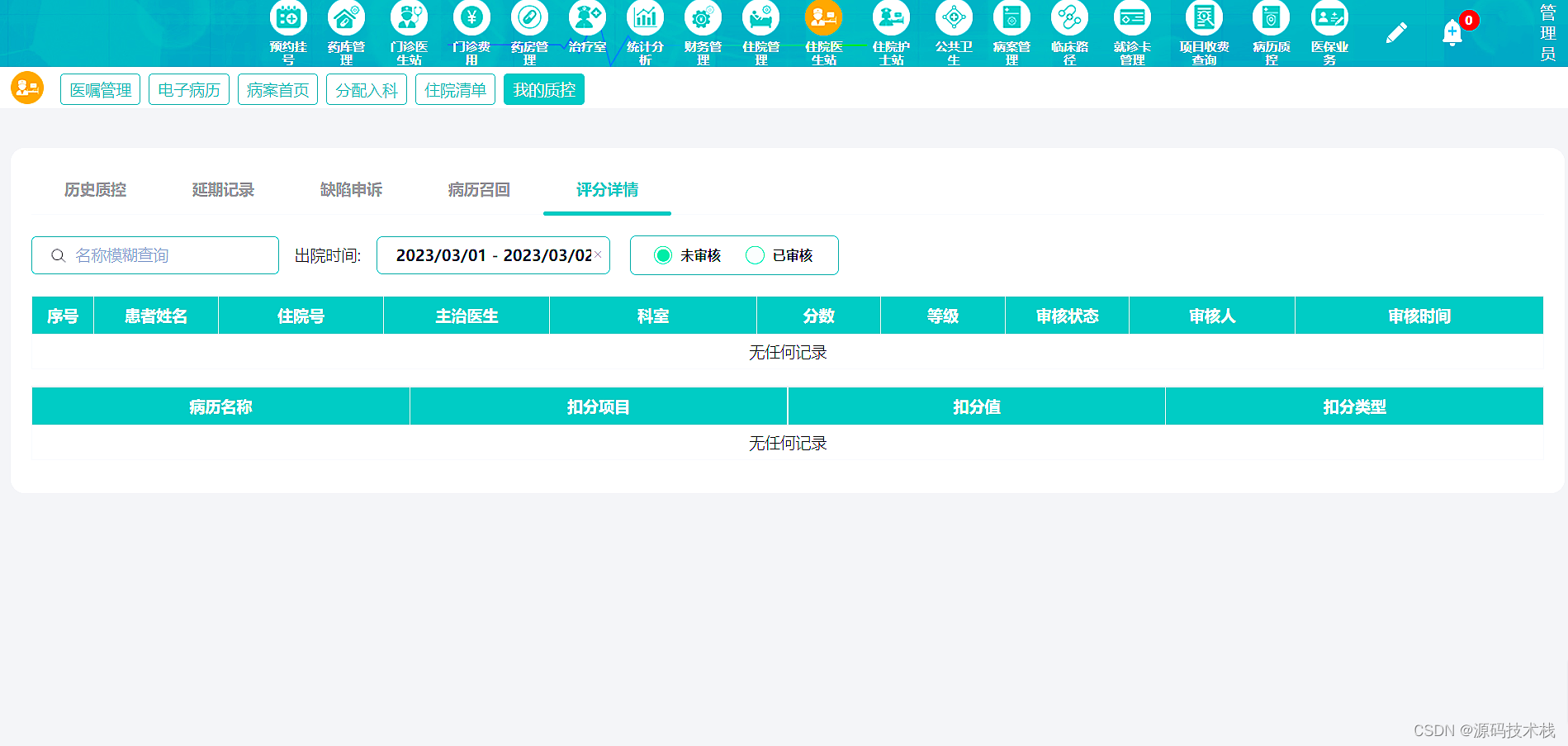Open the 住院医生站 module icon
This screenshot has width=1568, height=746.
[823, 17]
